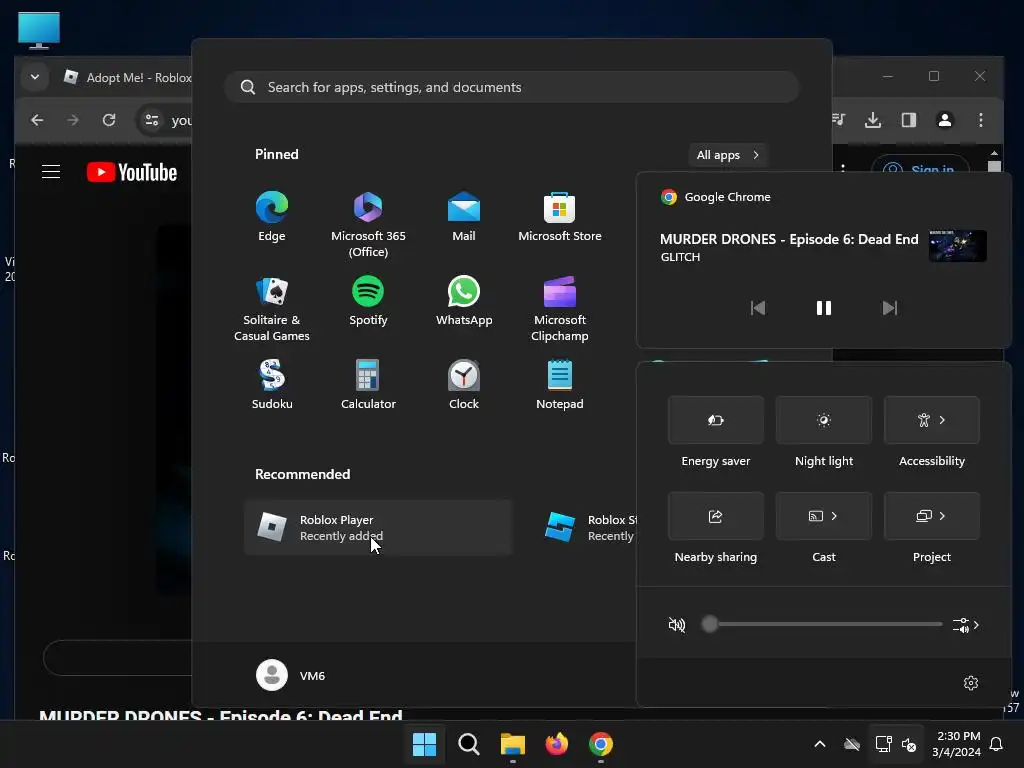Switch to Google Chrome in taskbar

click(x=601, y=744)
